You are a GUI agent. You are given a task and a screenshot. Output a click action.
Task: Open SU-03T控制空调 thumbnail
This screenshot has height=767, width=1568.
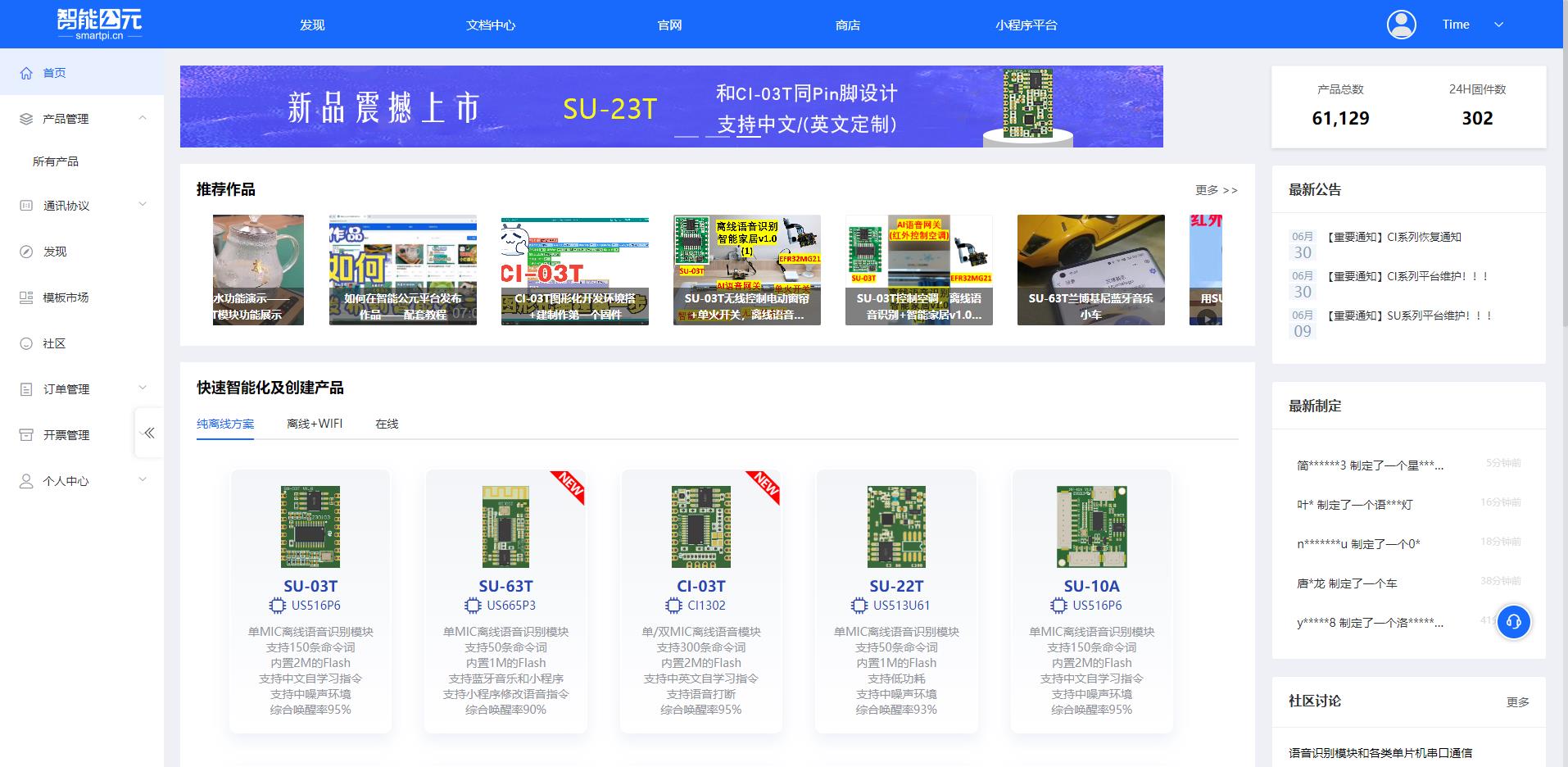coord(919,270)
